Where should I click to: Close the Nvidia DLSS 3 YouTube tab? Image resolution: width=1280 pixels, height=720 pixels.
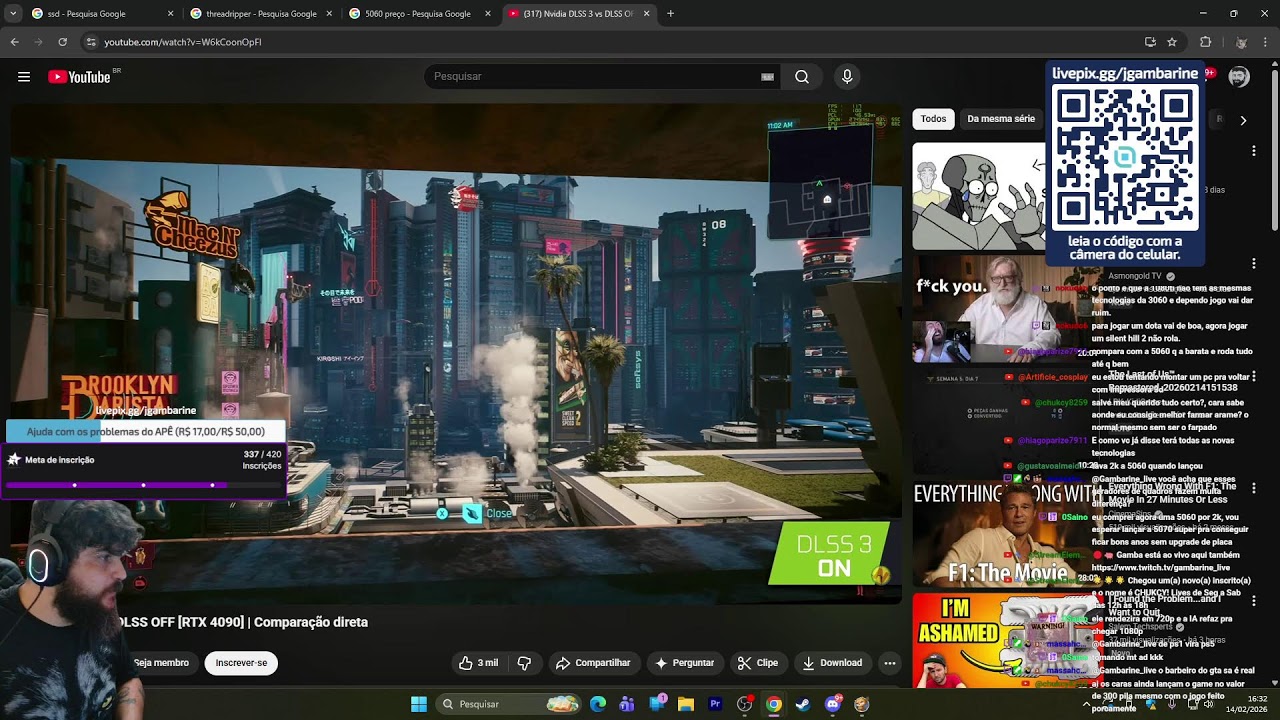pos(647,14)
